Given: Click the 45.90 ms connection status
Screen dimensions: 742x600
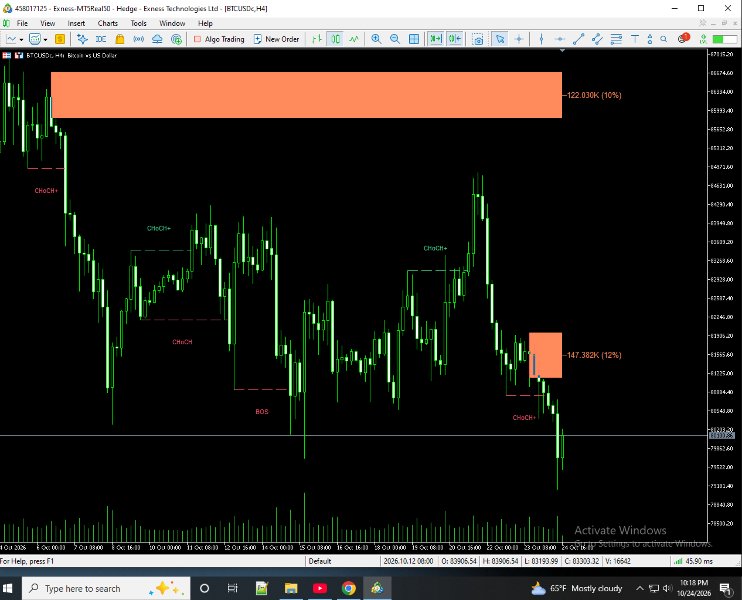Looking at the screenshot, I should [693, 561].
